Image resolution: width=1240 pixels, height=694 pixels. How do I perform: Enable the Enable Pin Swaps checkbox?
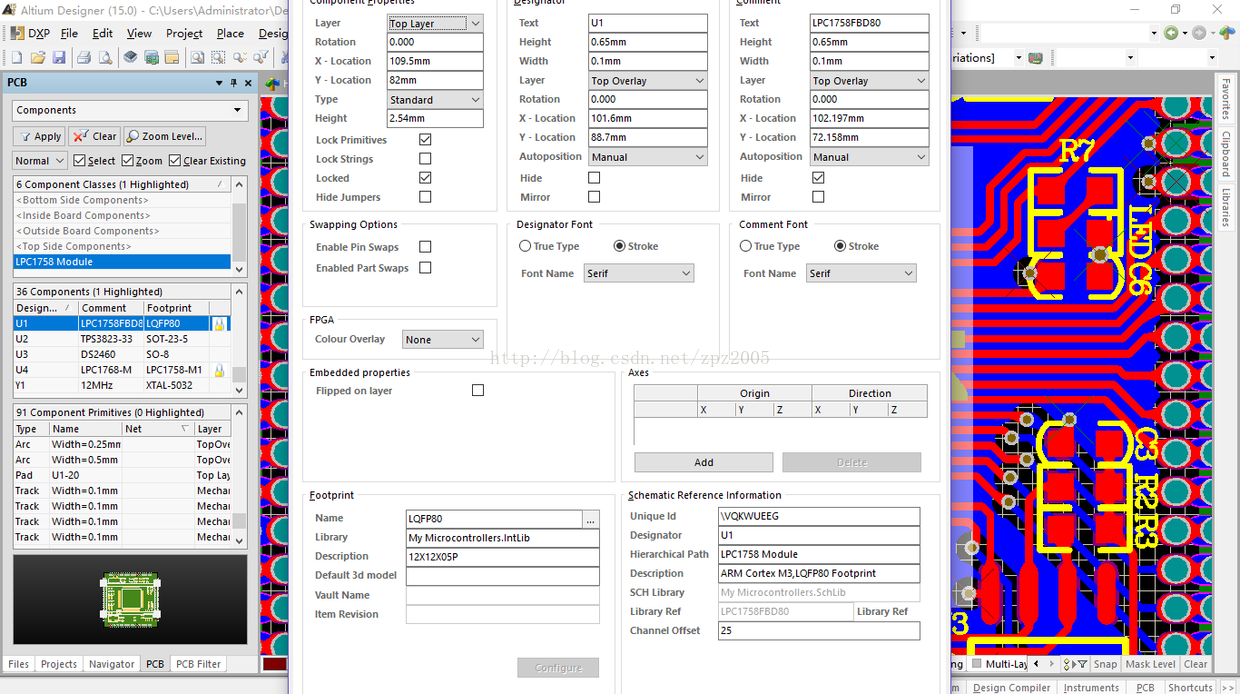click(425, 247)
